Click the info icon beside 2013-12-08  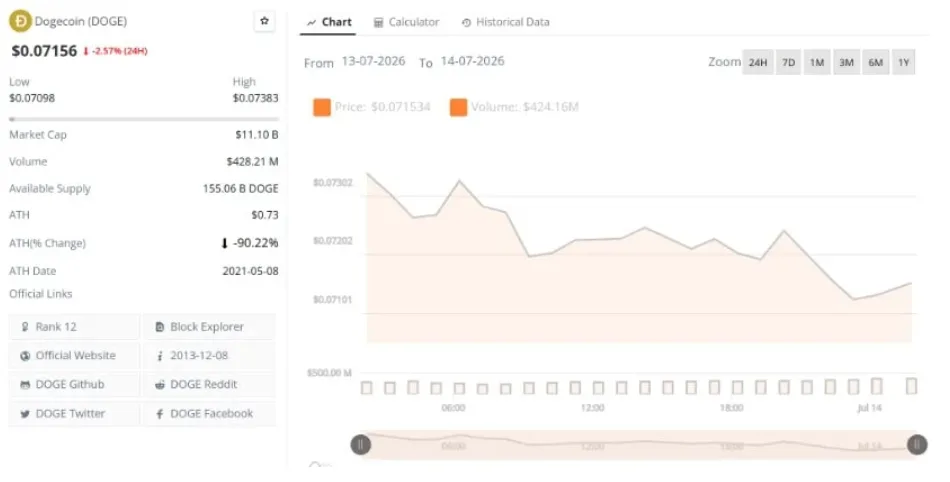coord(160,356)
